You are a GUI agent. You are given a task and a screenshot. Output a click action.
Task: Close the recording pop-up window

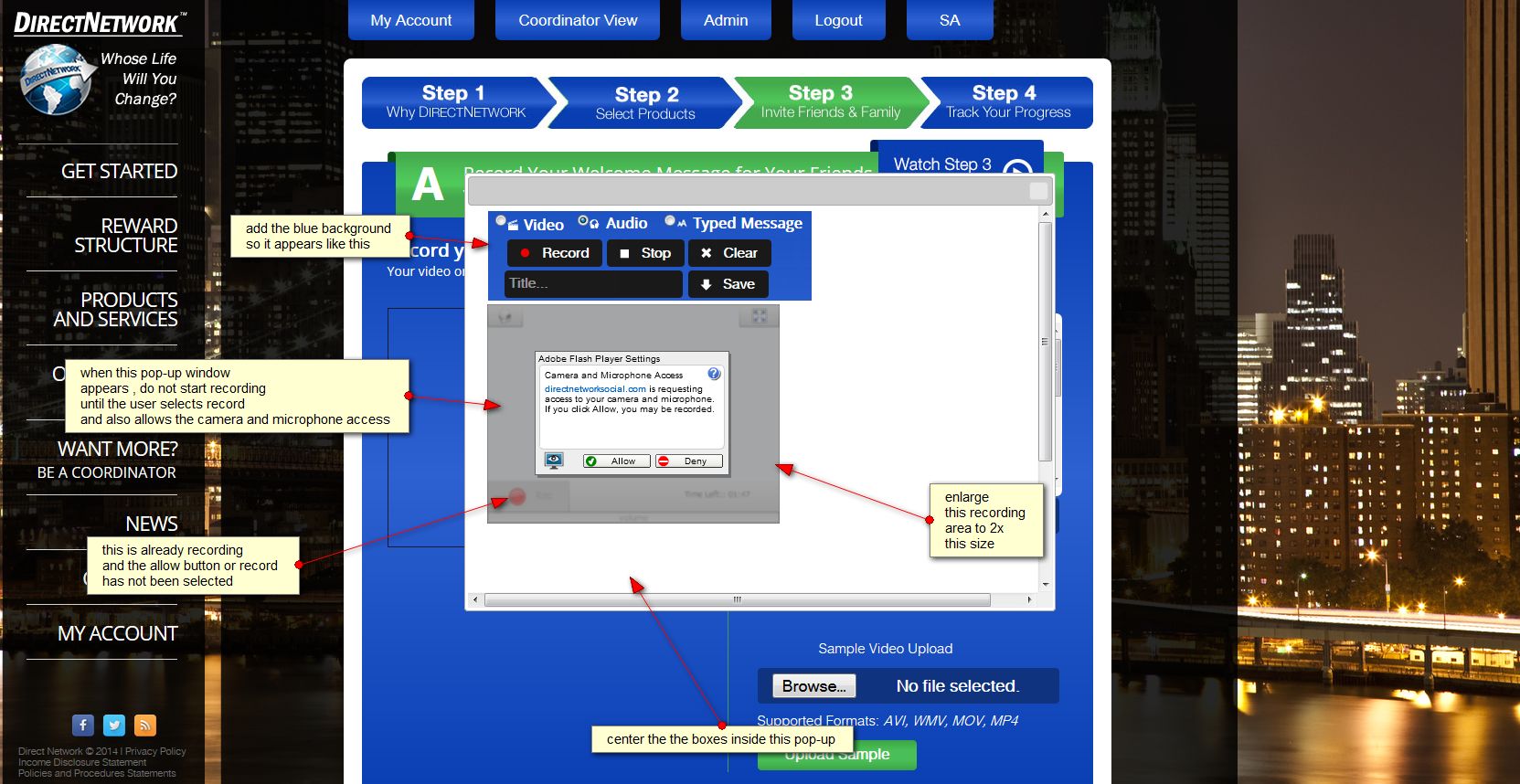pos(1038,190)
